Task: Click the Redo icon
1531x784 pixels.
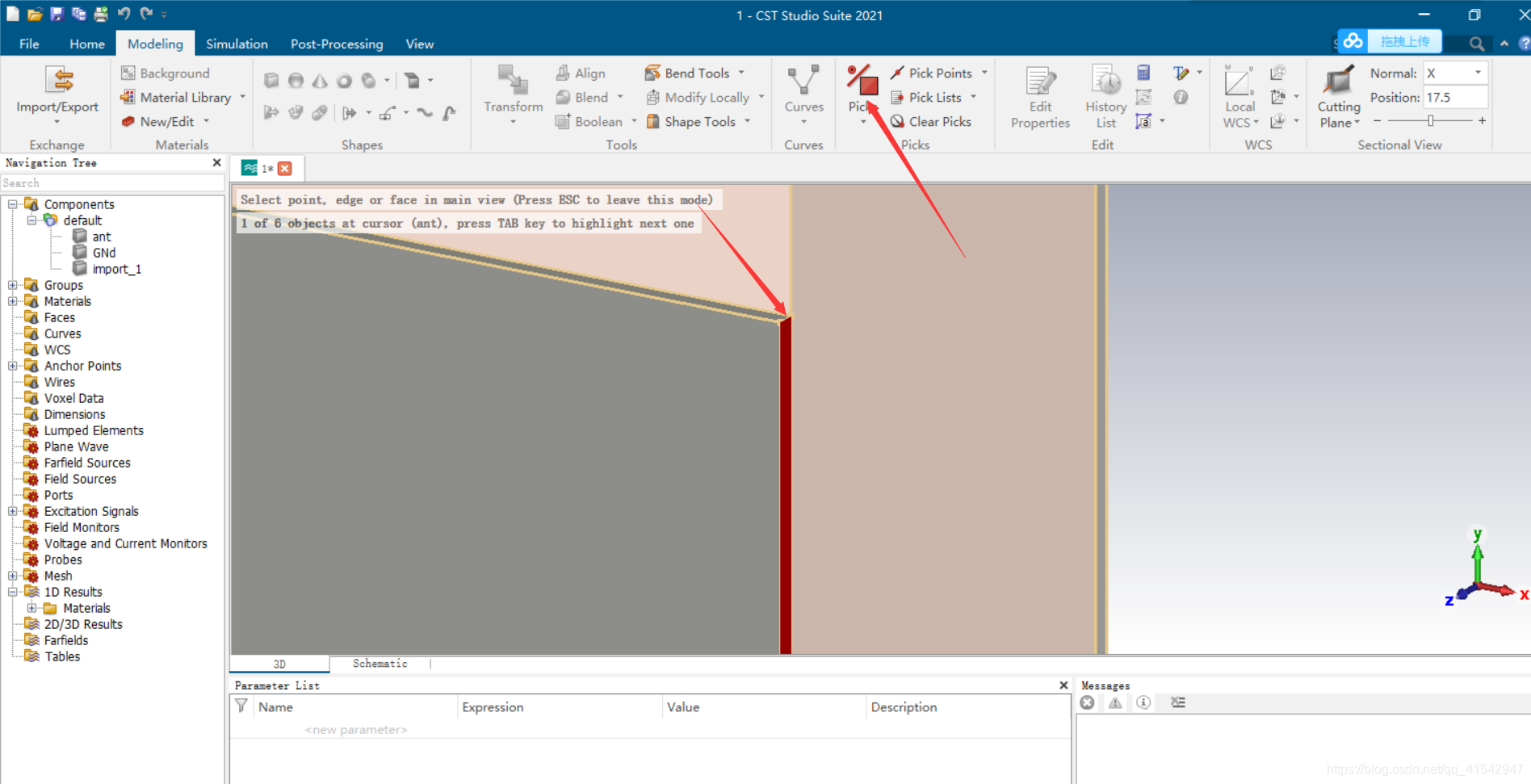Action: pos(146,14)
